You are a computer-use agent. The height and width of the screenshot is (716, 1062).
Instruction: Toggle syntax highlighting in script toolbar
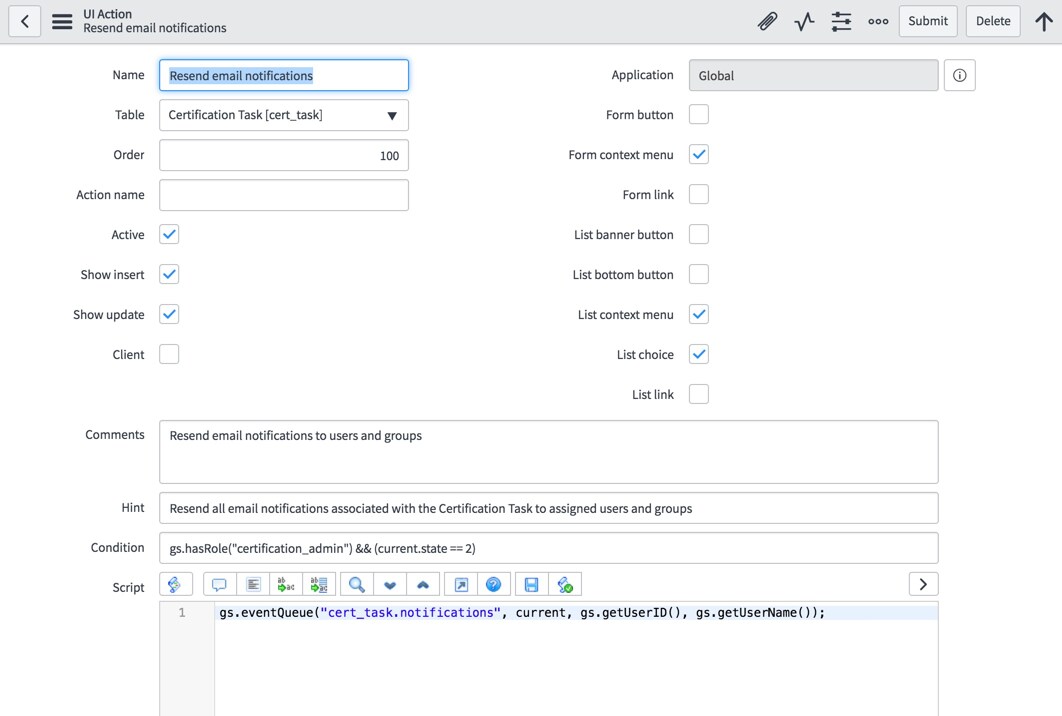click(x=175, y=585)
